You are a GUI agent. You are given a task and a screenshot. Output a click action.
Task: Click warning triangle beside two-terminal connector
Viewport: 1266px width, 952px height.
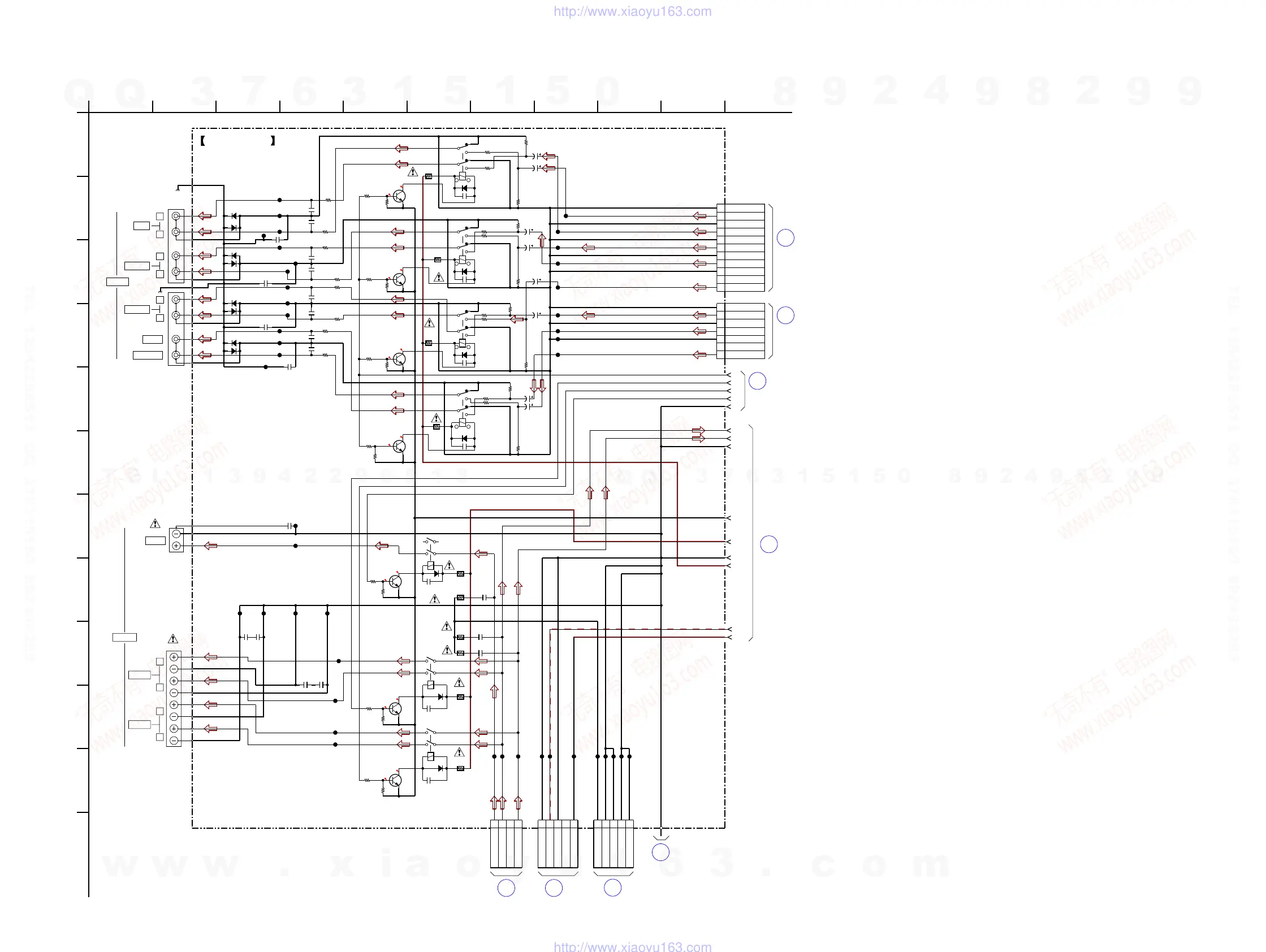click(155, 523)
